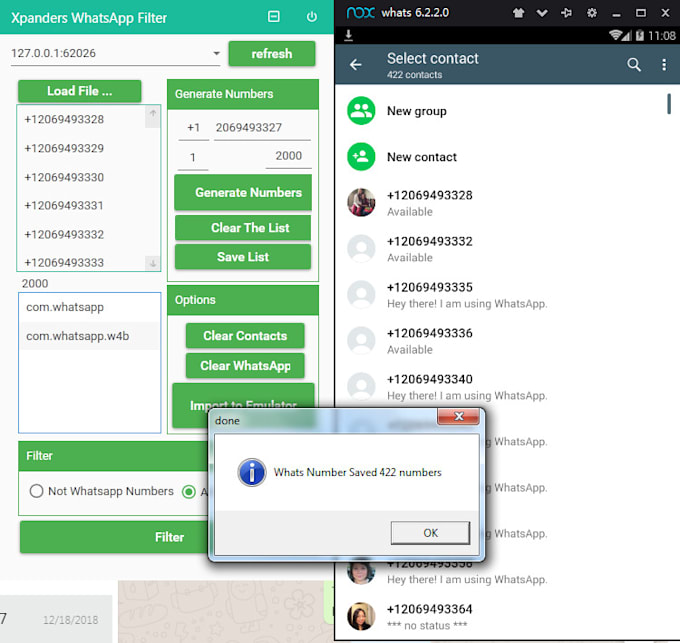Click number list scroll-down arrow
This screenshot has width=680, height=643.
click(x=153, y=263)
